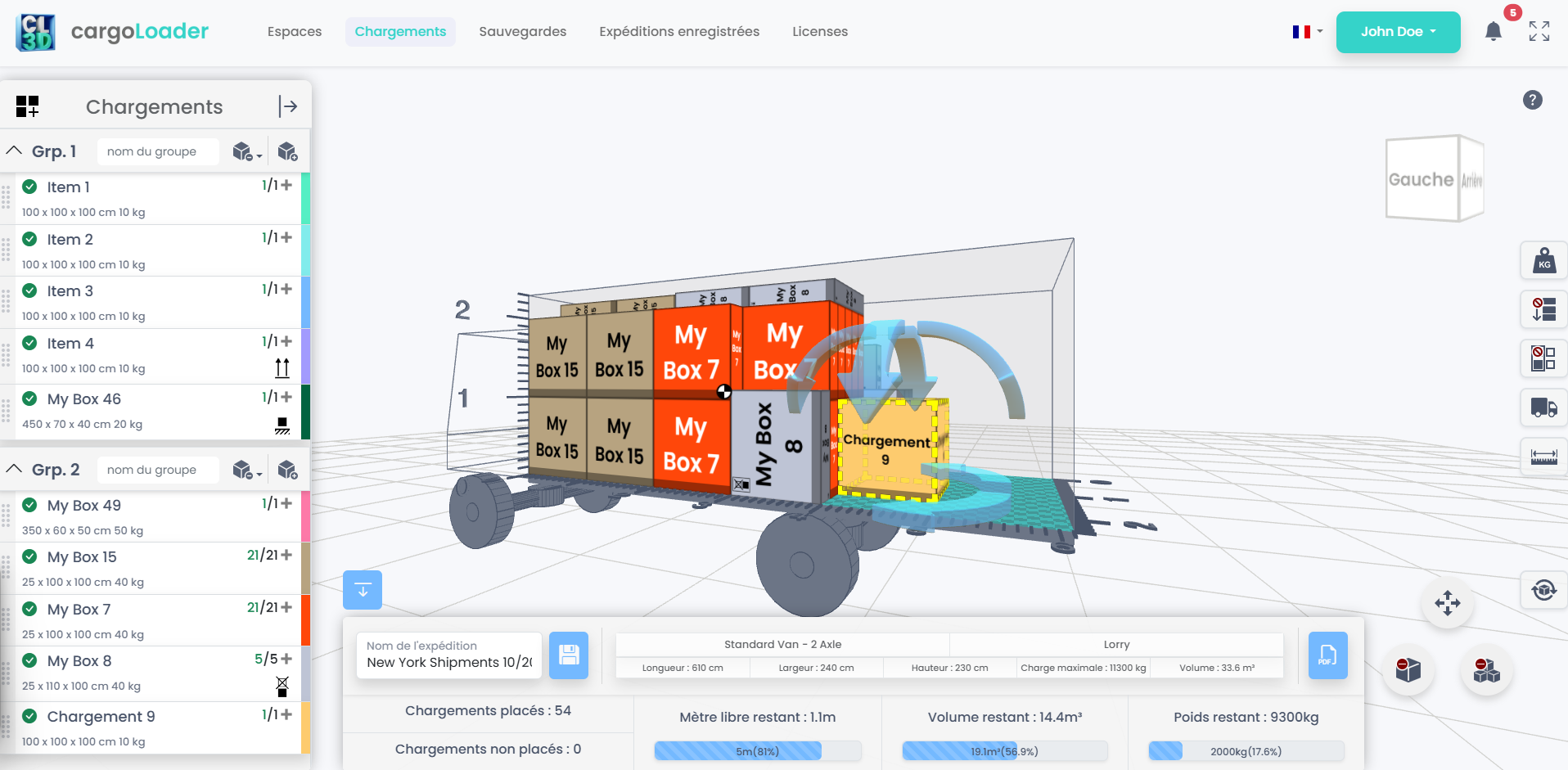Viewport: 1568px width, 770px height.
Task: Collapse the Grp. 1 group
Action: 14,151
